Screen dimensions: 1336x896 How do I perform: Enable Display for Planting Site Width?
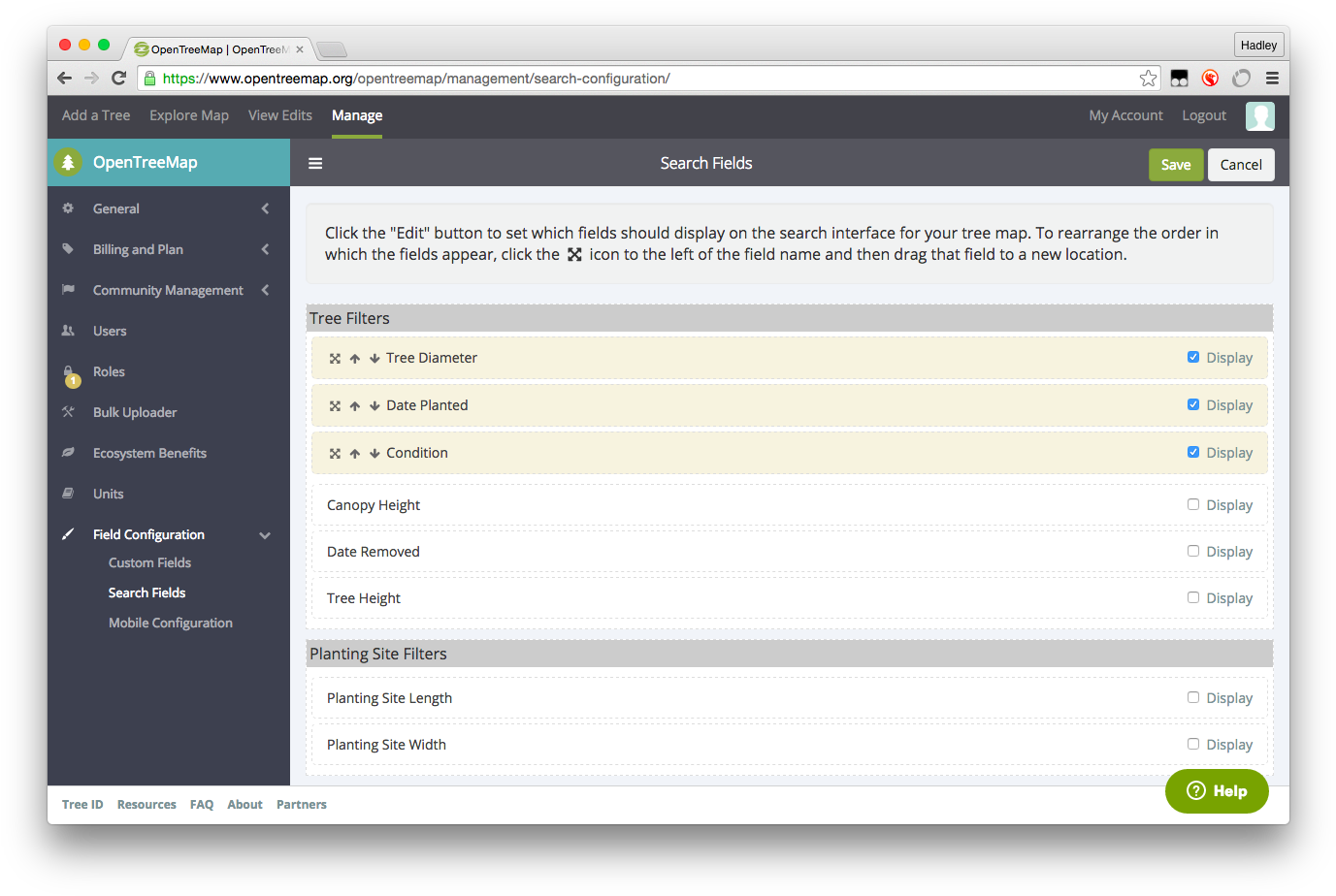click(1193, 744)
